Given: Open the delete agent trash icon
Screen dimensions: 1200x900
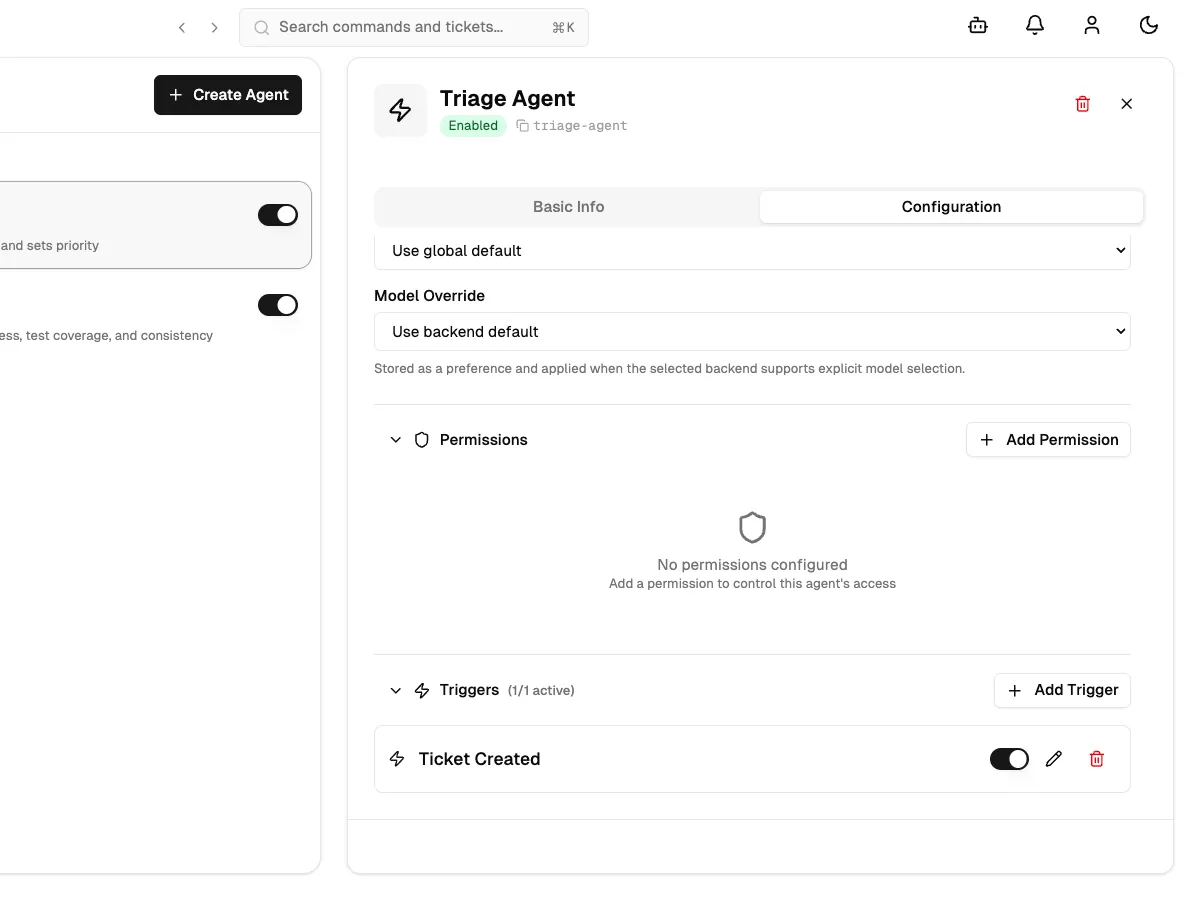Looking at the screenshot, I should (1082, 103).
